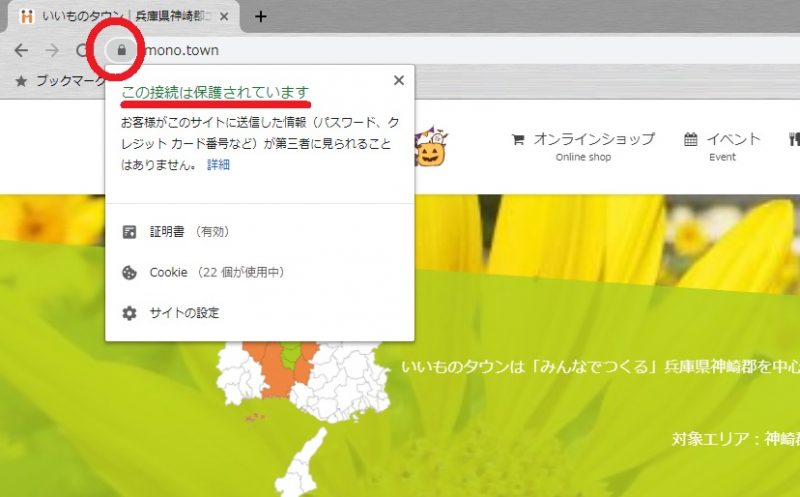
Task: Click the browser forward arrow
Action: 51,50
